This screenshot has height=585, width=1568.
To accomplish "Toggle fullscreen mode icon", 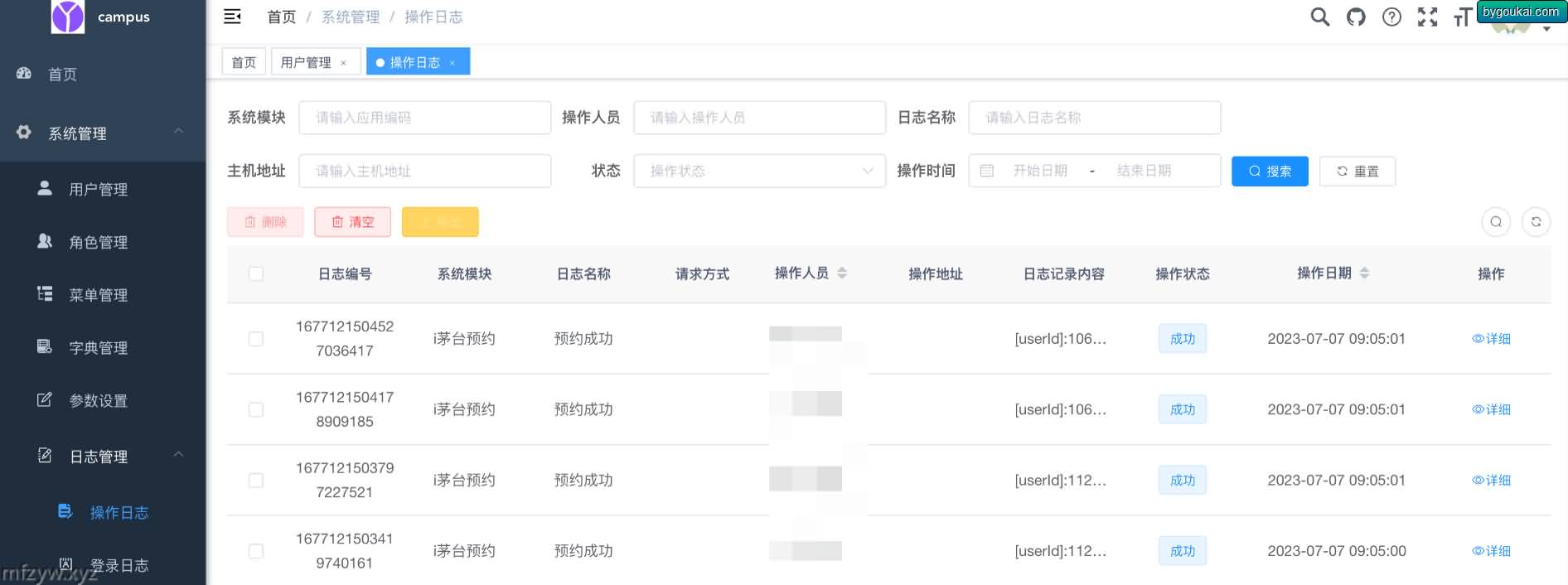I will 1427,17.
